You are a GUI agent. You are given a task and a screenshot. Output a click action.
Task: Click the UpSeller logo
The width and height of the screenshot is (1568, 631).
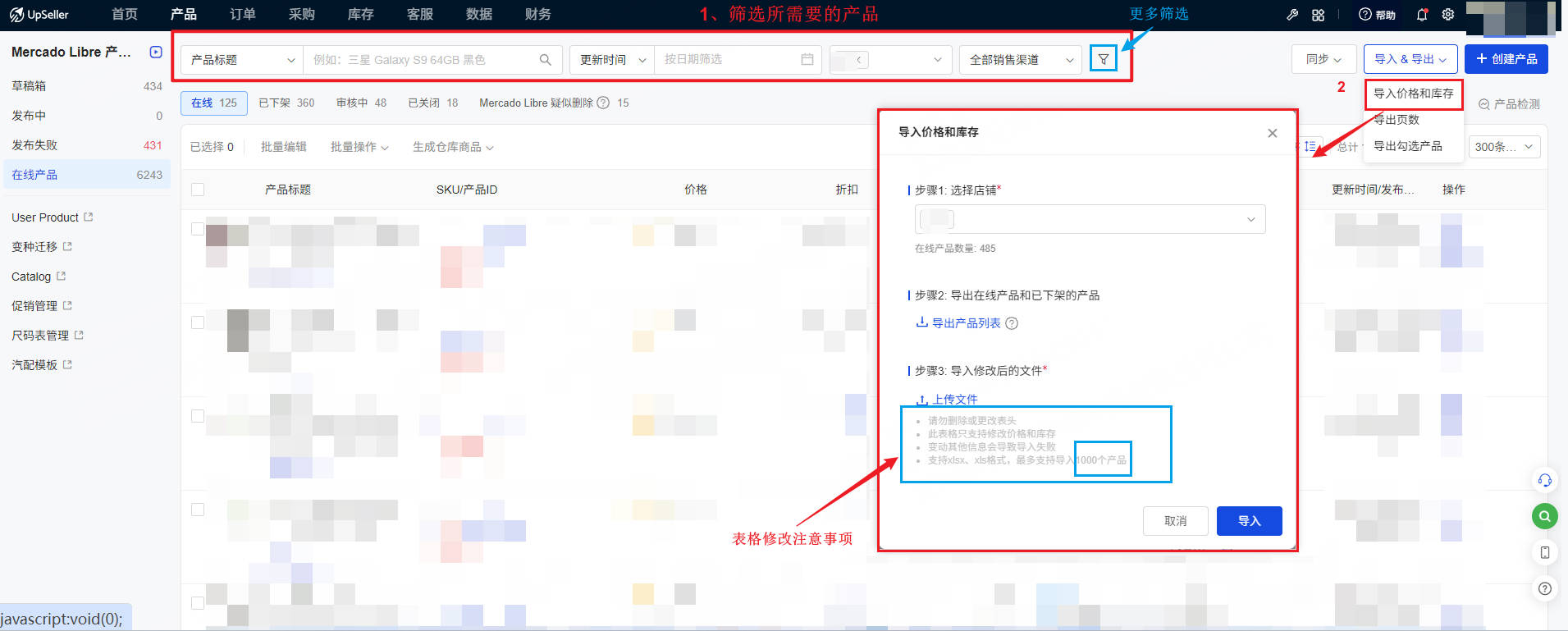tap(39, 15)
